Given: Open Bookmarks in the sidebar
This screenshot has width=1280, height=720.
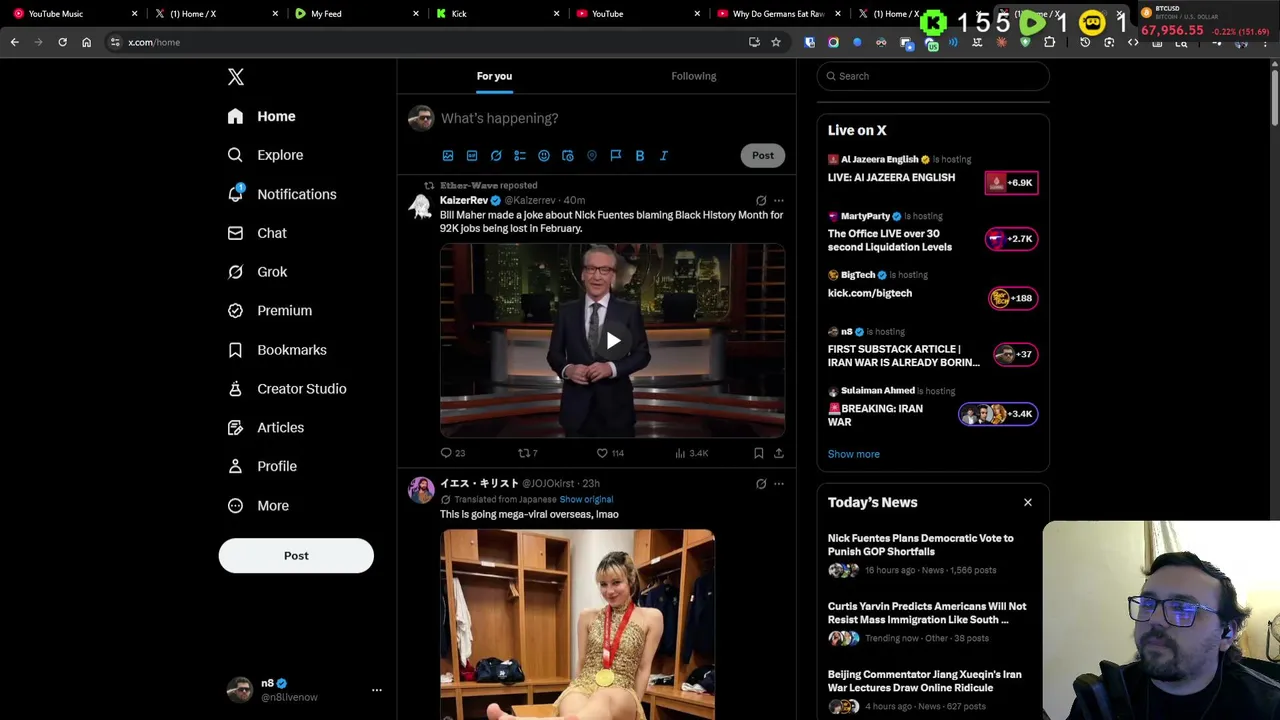Looking at the screenshot, I should (277, 350).
